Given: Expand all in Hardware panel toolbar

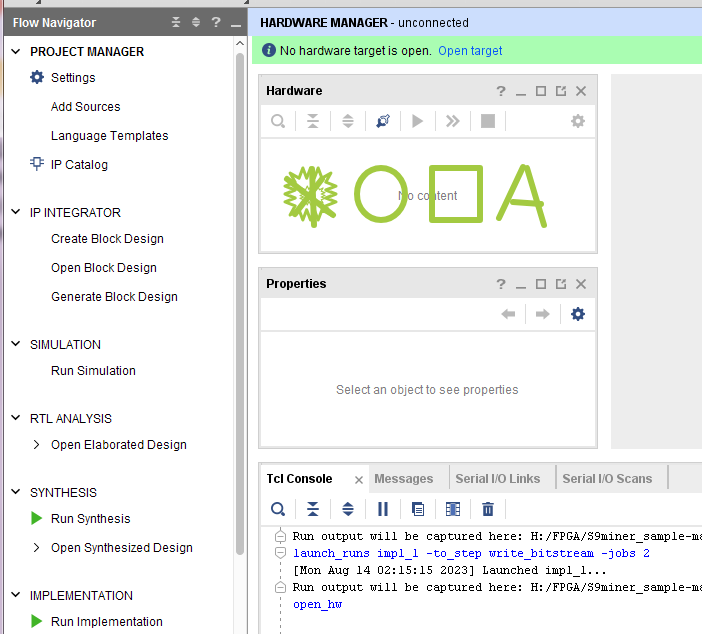Looking at the screenshot, I should pos(348,121).
